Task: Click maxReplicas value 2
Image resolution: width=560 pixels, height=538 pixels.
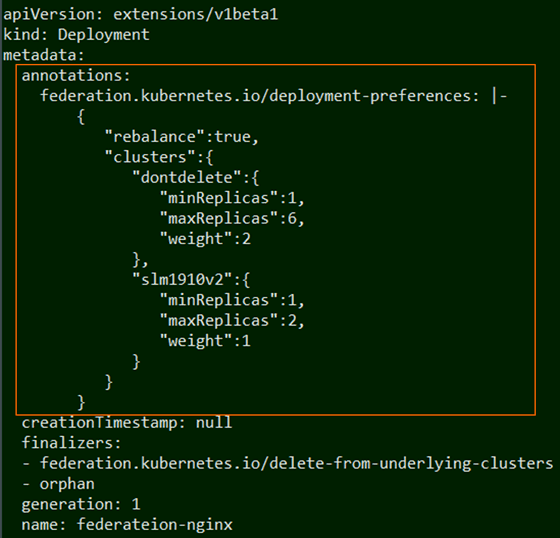Action: (x=292, y=320)
